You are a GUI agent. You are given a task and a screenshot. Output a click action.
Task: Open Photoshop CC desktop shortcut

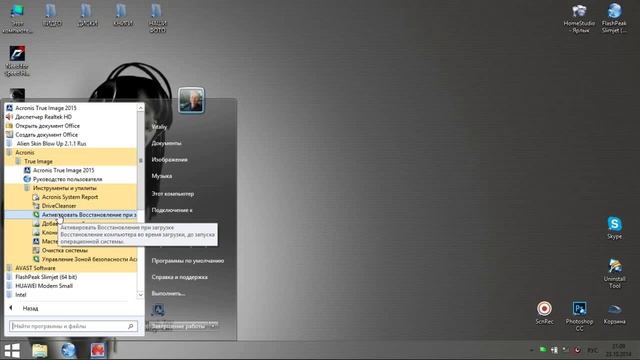[579, 316]
